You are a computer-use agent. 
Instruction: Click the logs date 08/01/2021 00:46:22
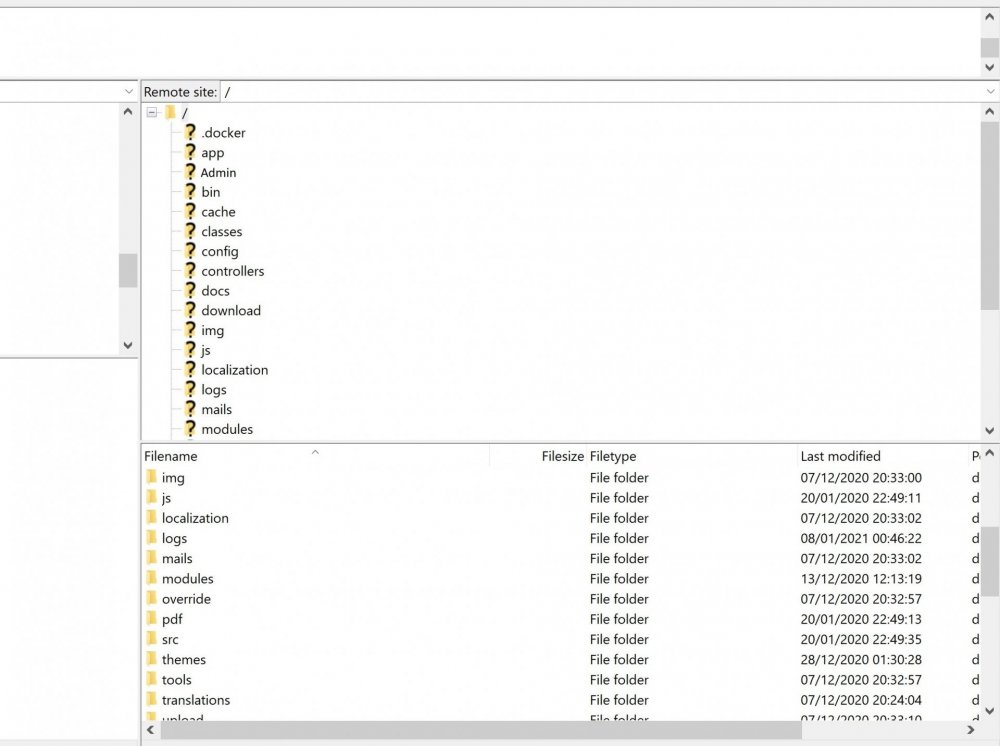pos(861,538)
